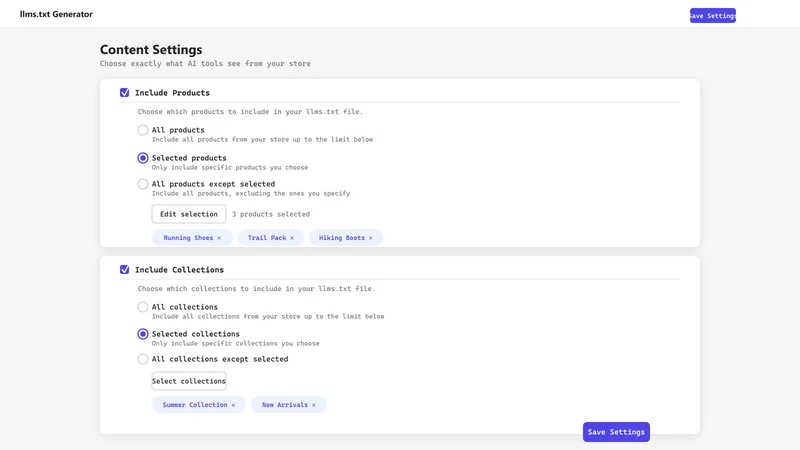Select the Selected products radio option
Viewport: 800px width, 450px height.
pos(143,158)
